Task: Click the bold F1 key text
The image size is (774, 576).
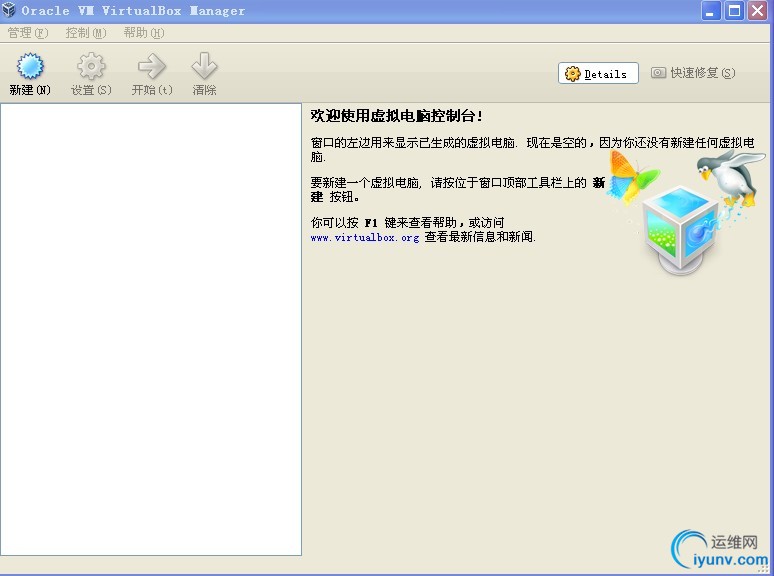Action: [x=371, y=223]
